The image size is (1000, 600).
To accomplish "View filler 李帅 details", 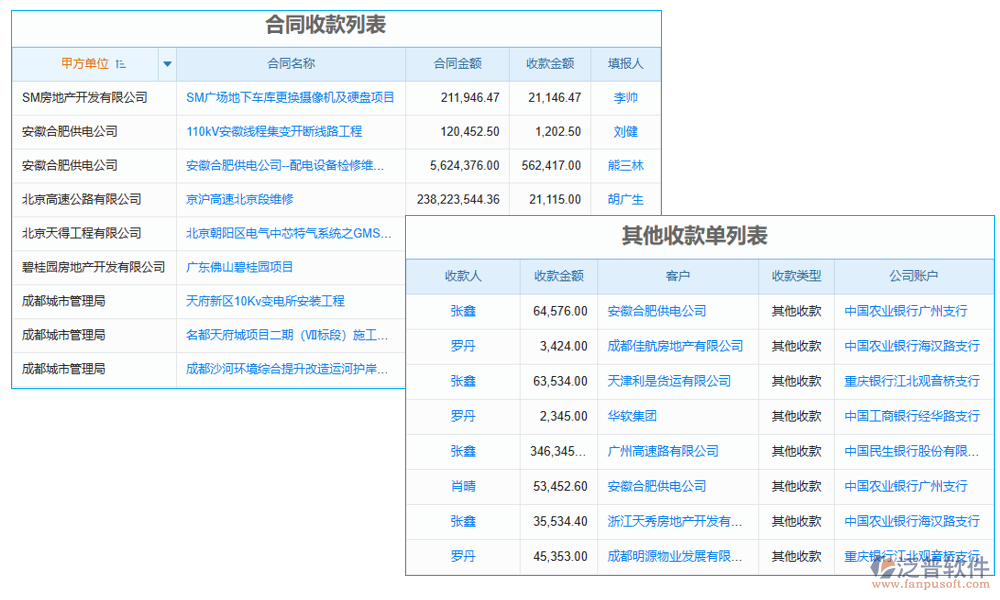I will 628,97.
